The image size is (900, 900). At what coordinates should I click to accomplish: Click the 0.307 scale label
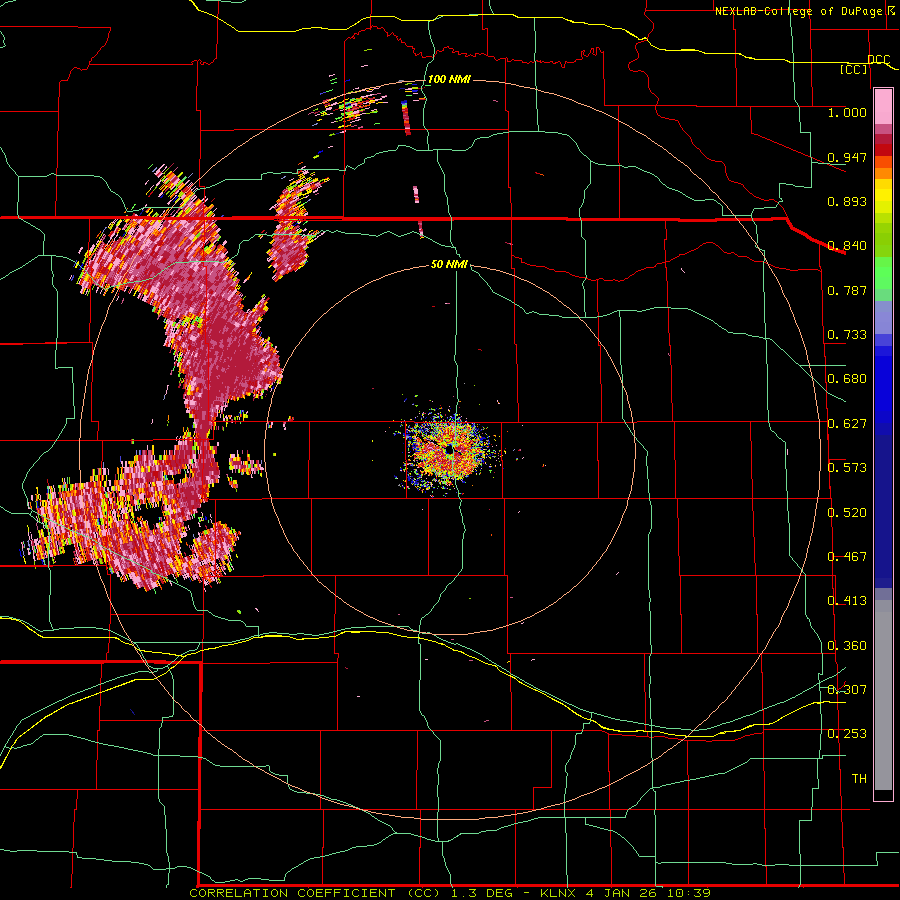tap(847, 689)
